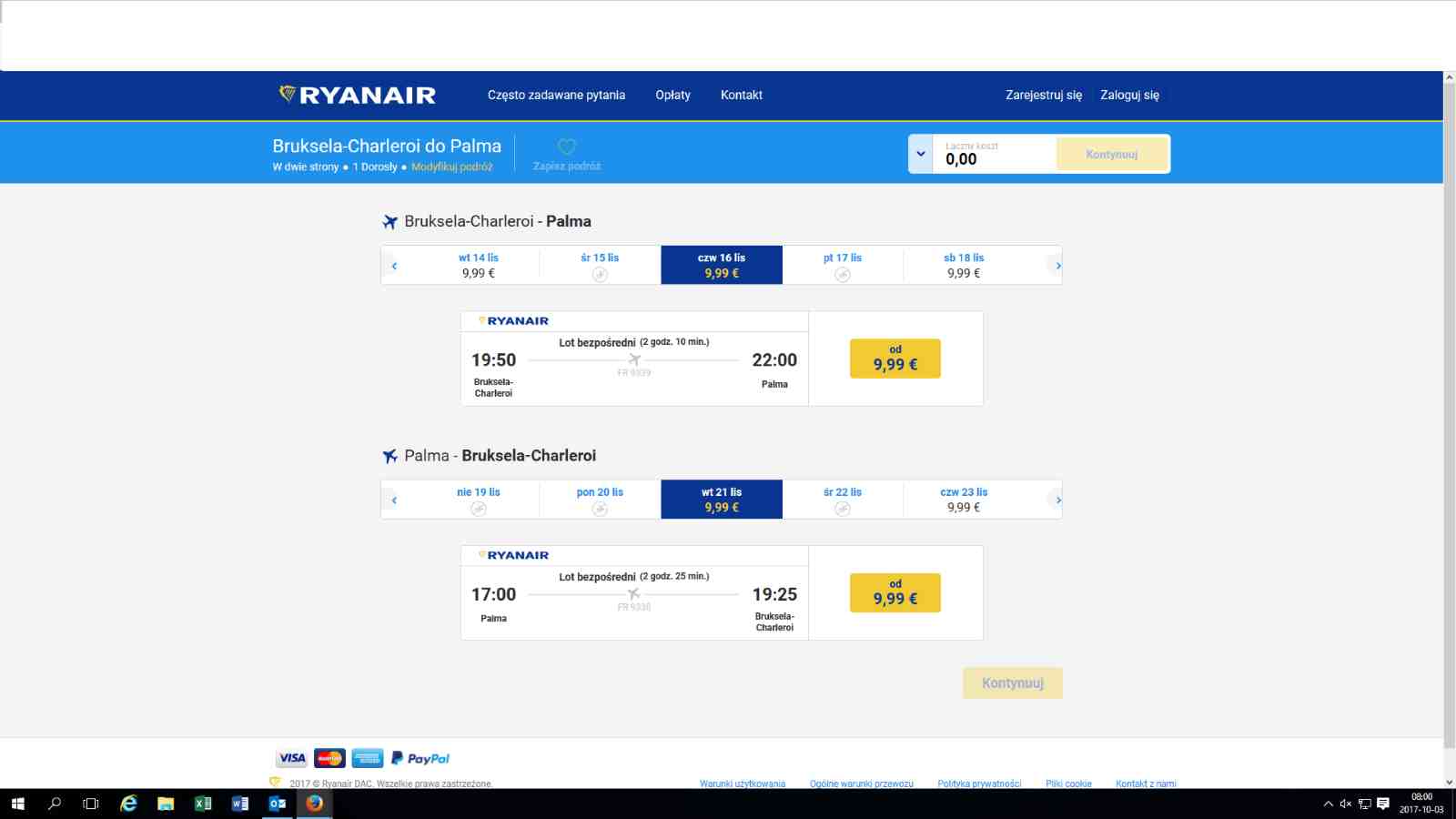
Task: Select return date wt 21 lis
Action: (x=722, y=500)
